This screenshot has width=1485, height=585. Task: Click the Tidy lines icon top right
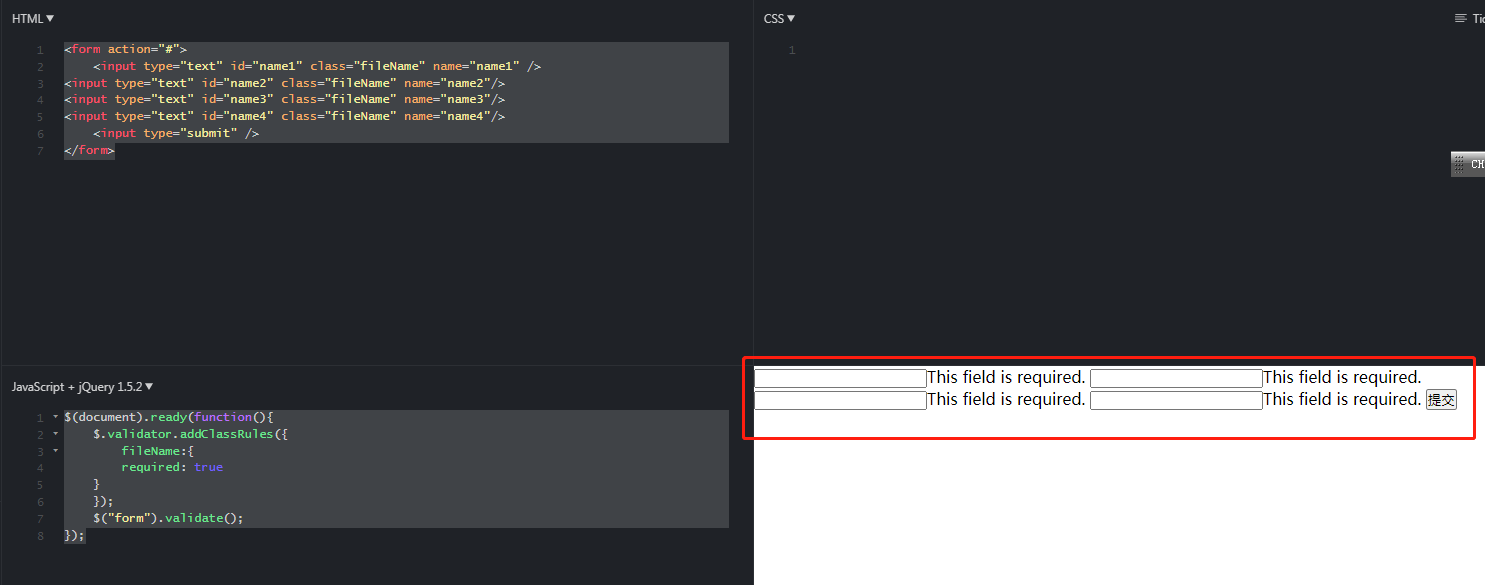pyautogui.click(x=1463, y=17)
